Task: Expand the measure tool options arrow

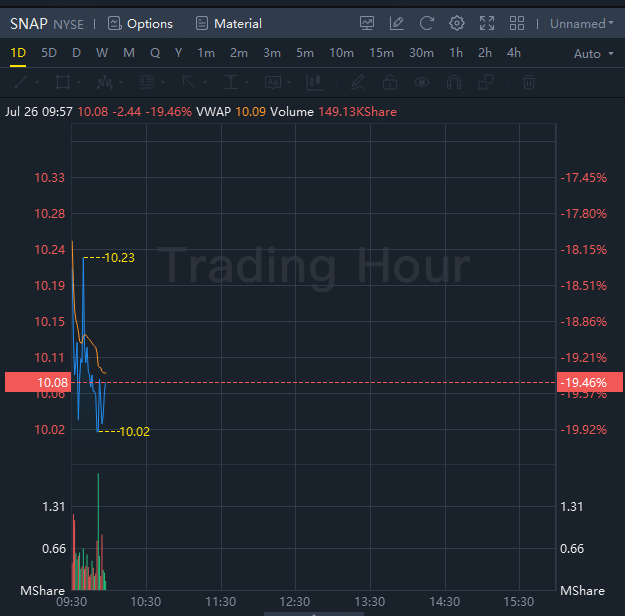Action: pyautogui.click(x=247, y=83)
